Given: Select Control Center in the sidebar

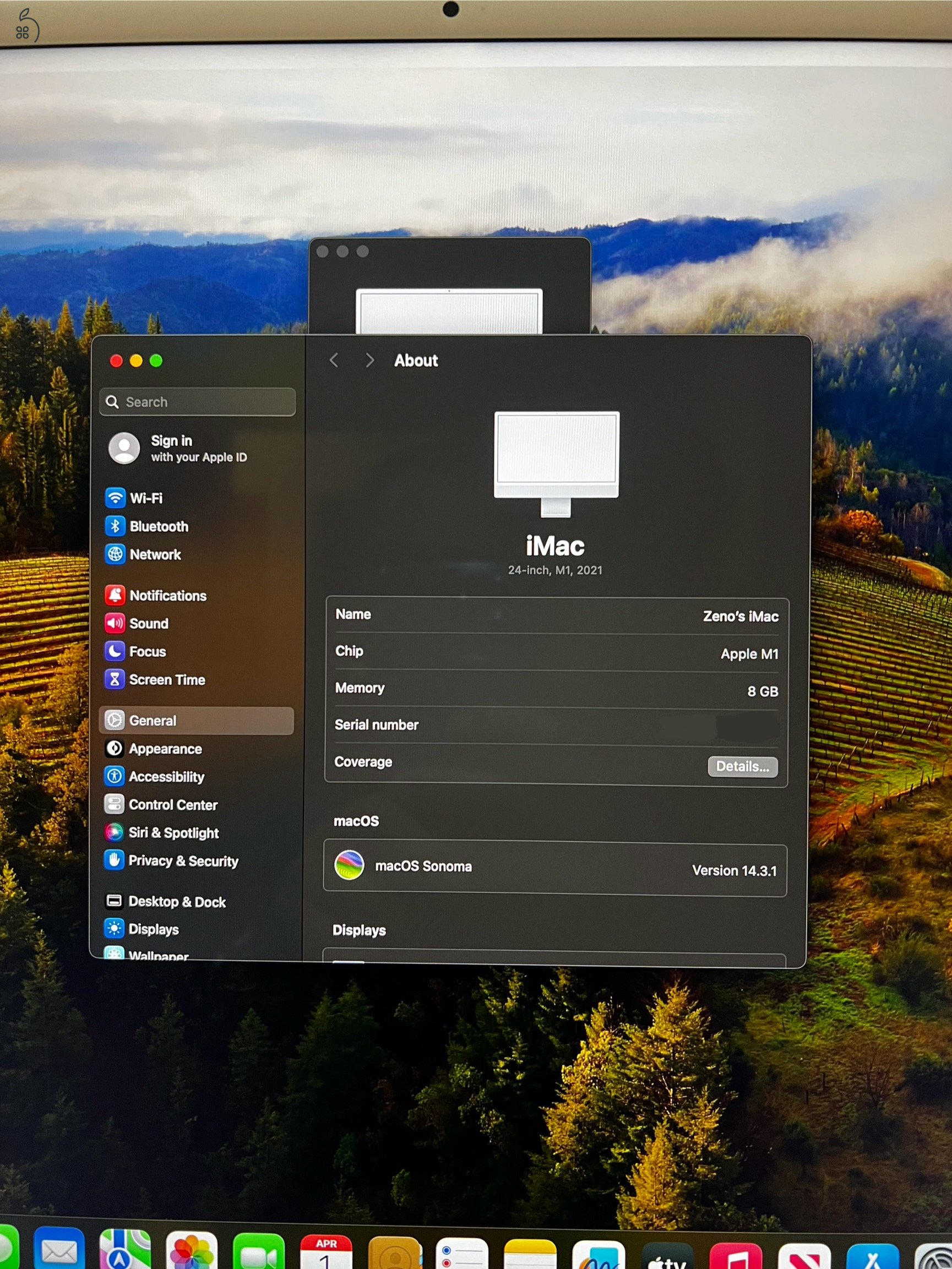Looking at the screenshot, I should [x=161, y=804].
